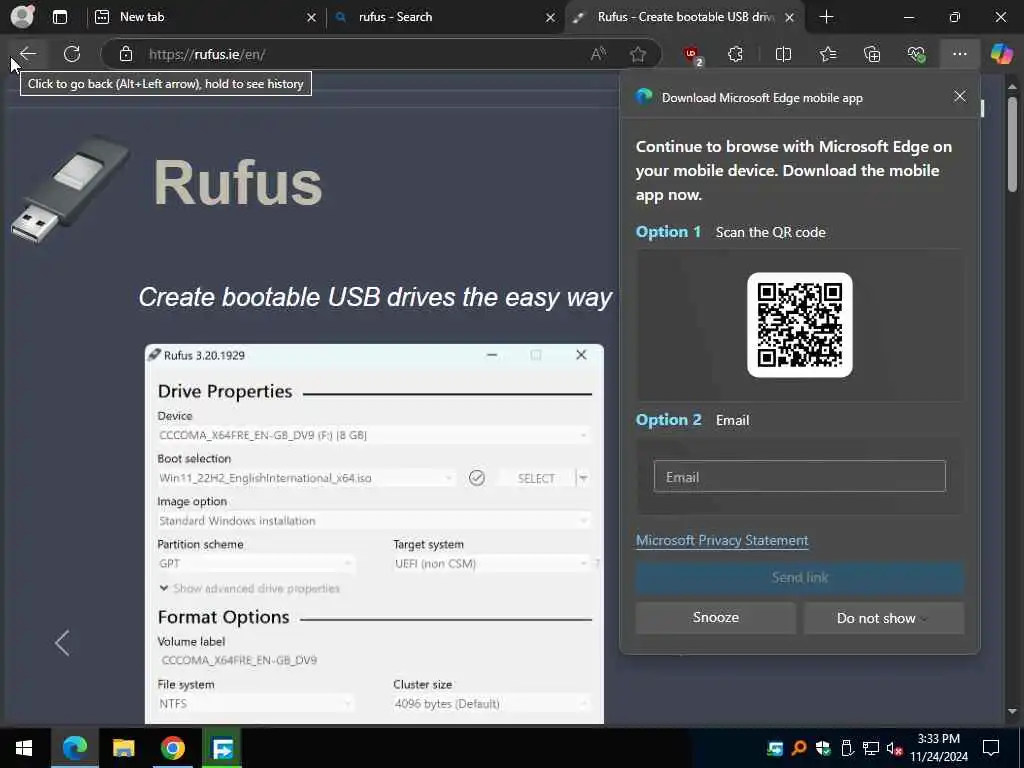Switch to the New tab tab
Viewport: 1024px width, 768px height.
click(x=196, y=17)
